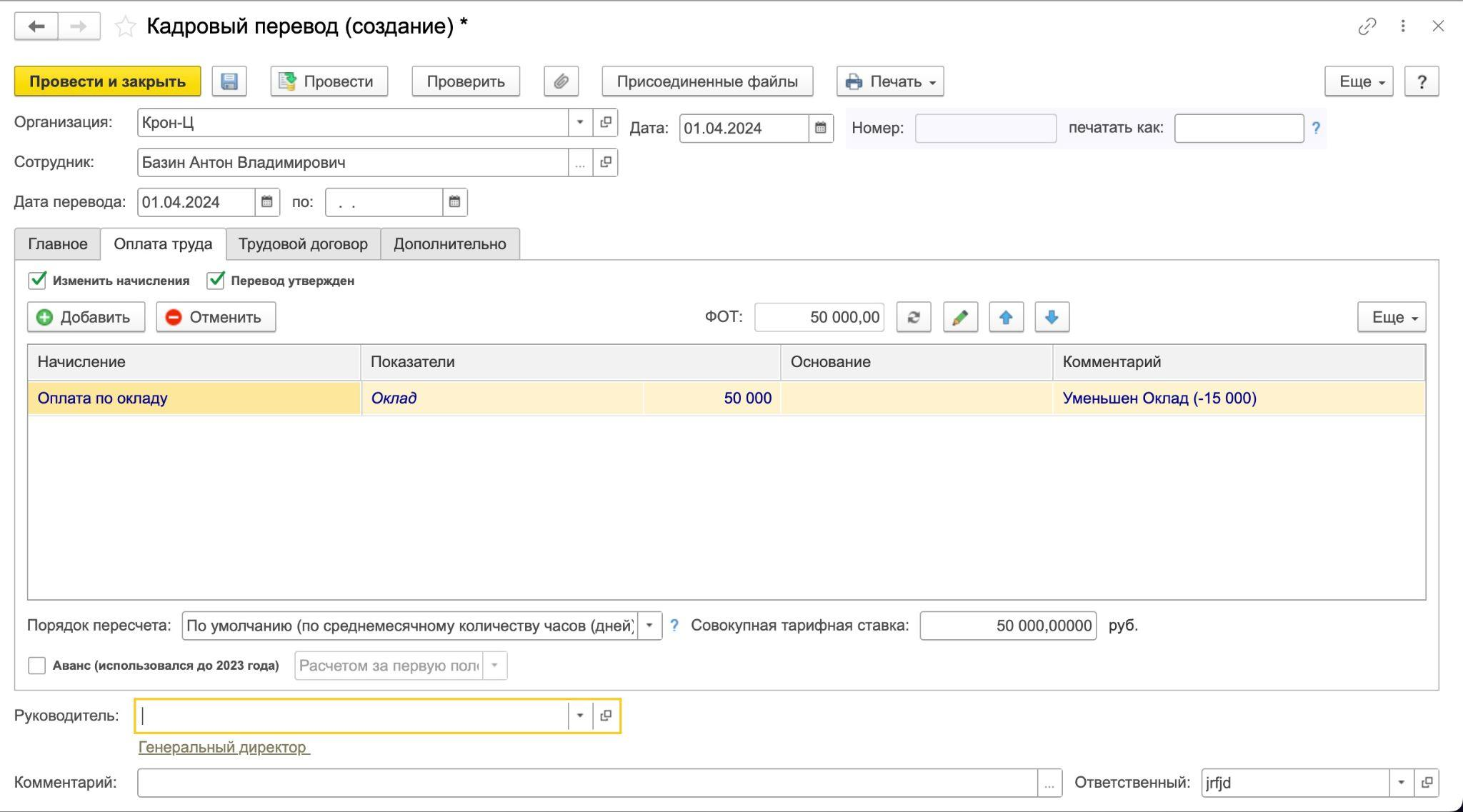Click the 'Основание' column header
Screen dimensions: 1463x812
917,362
